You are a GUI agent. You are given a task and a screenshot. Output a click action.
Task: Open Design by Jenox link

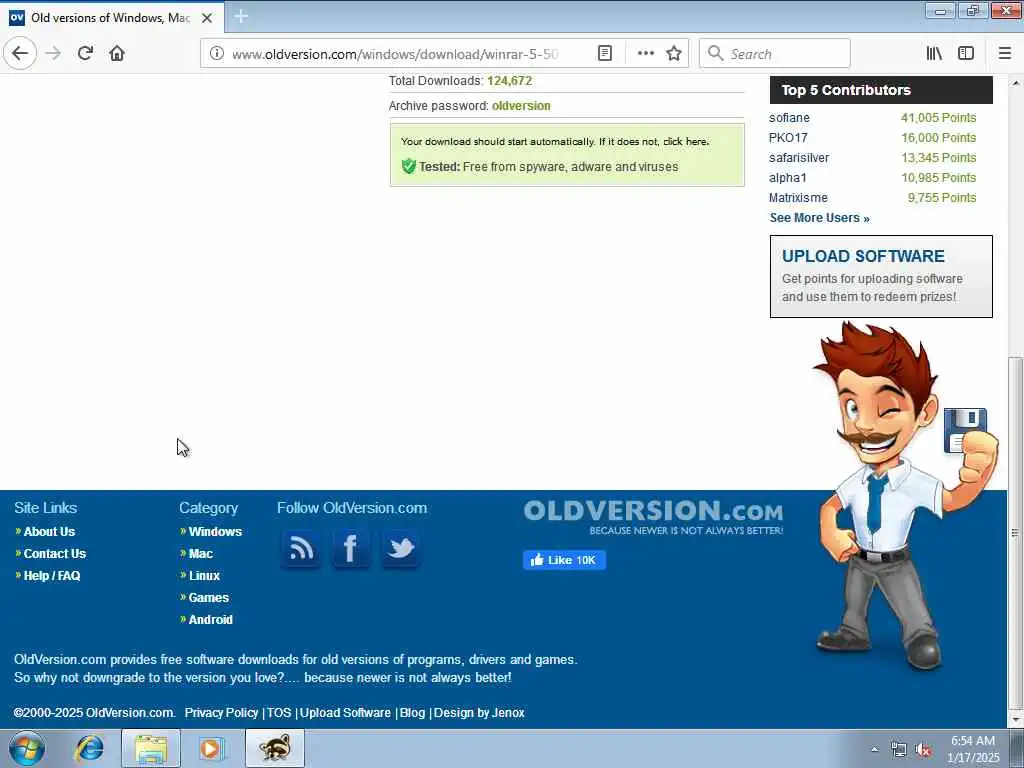tap(479, 713)
